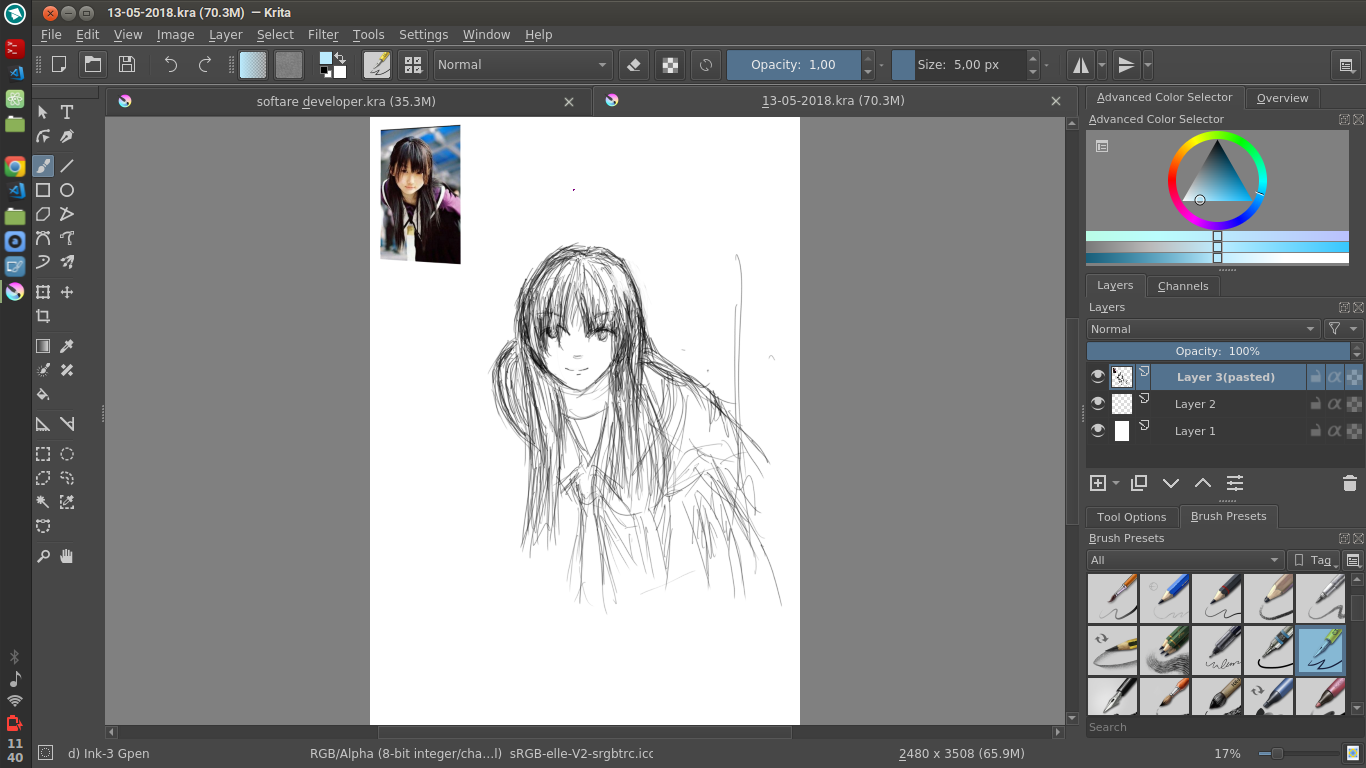Switch to the Channels tab

point(1183,286)
